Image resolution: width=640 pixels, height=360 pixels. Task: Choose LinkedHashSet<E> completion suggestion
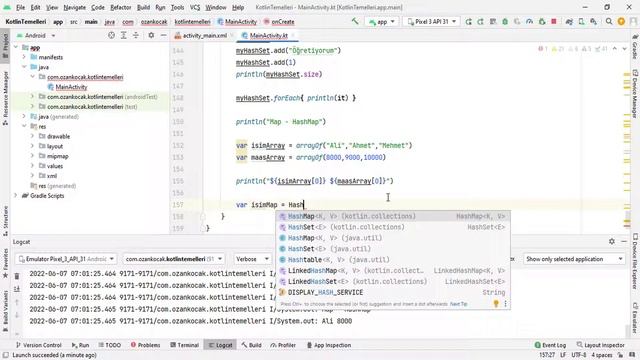pos(393,282)
